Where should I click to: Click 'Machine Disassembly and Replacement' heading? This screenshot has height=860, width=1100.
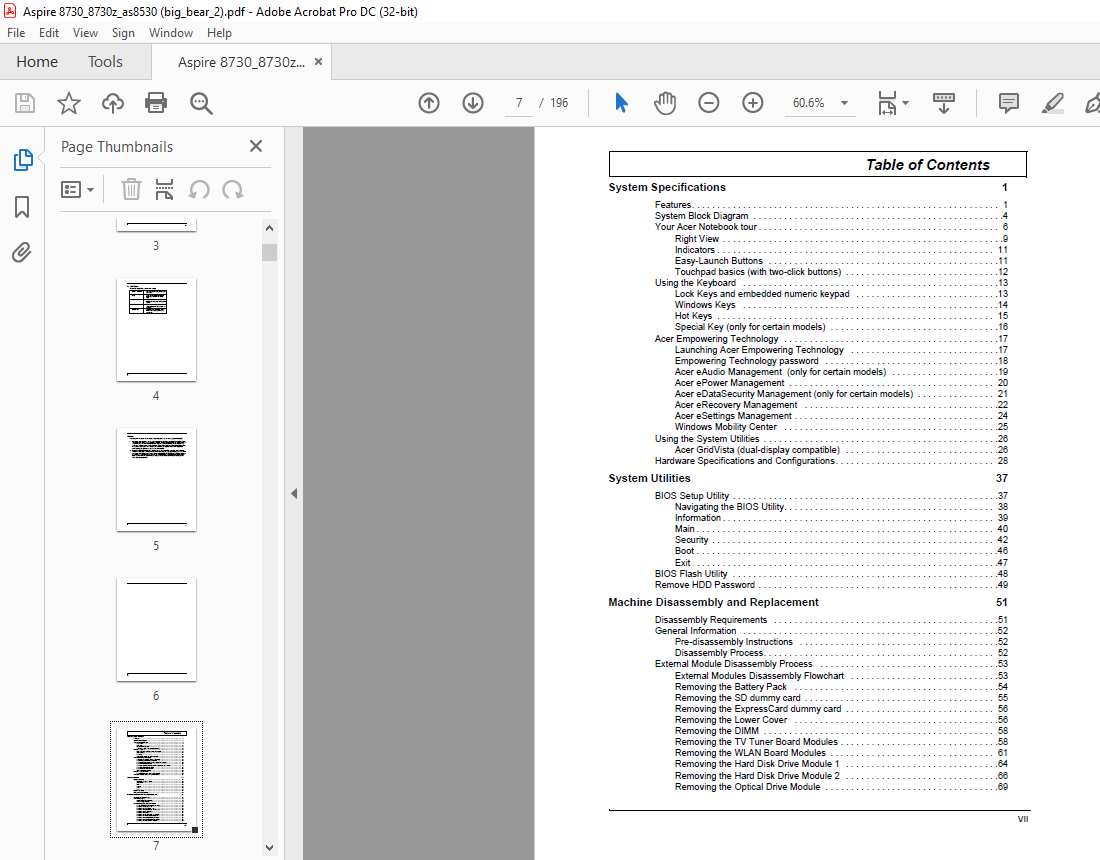713,603
